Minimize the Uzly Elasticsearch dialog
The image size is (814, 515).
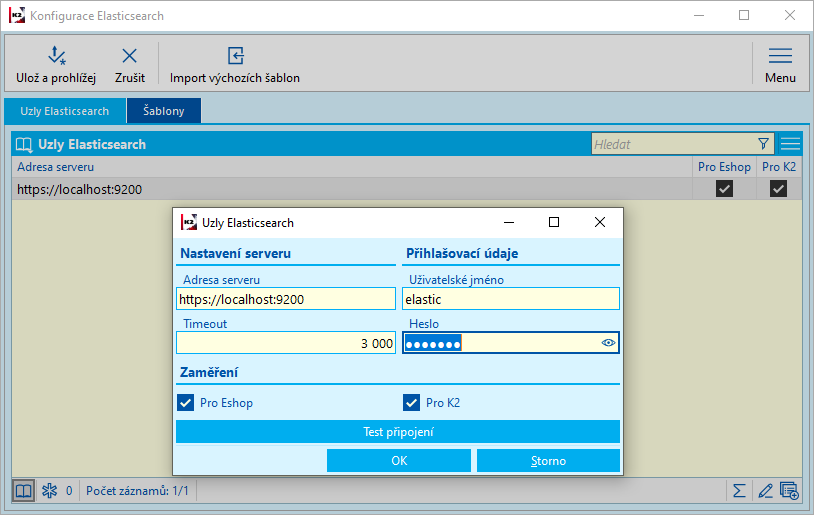click(x=509, y=222)
